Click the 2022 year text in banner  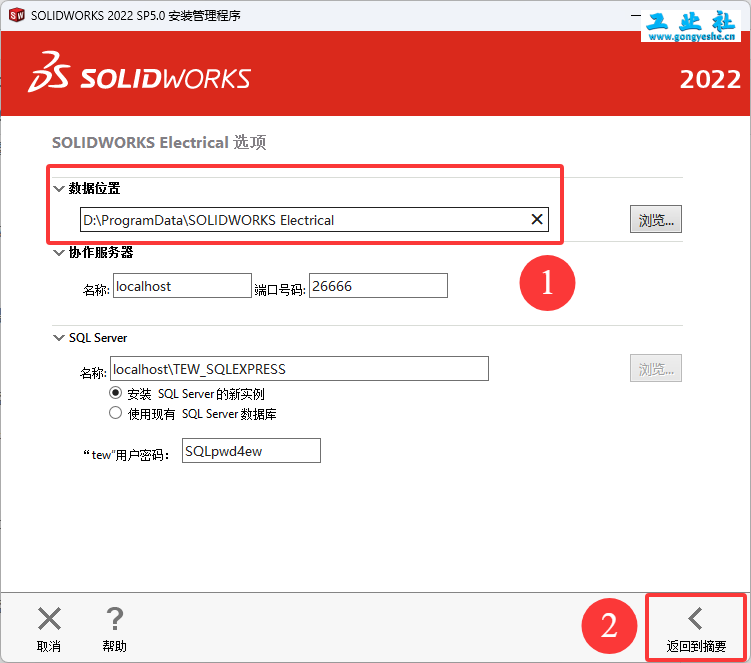[x=710, y=80]
